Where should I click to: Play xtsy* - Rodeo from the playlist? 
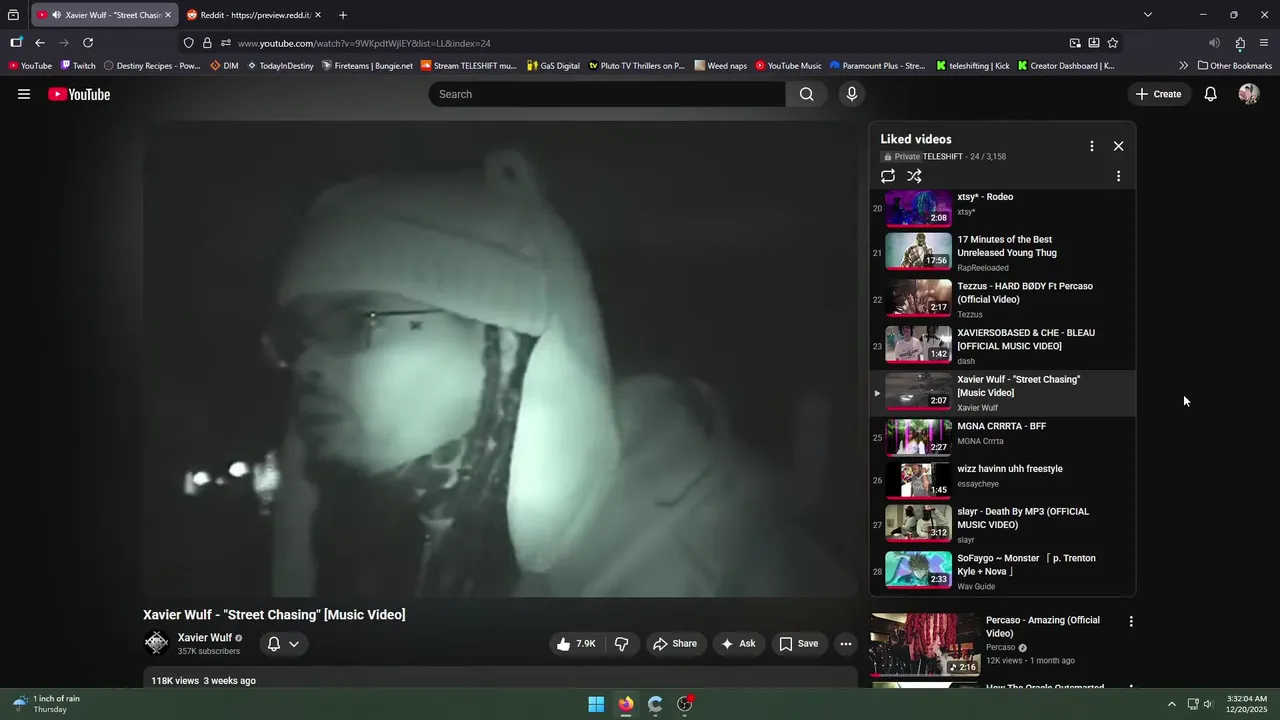[1001, 207]
